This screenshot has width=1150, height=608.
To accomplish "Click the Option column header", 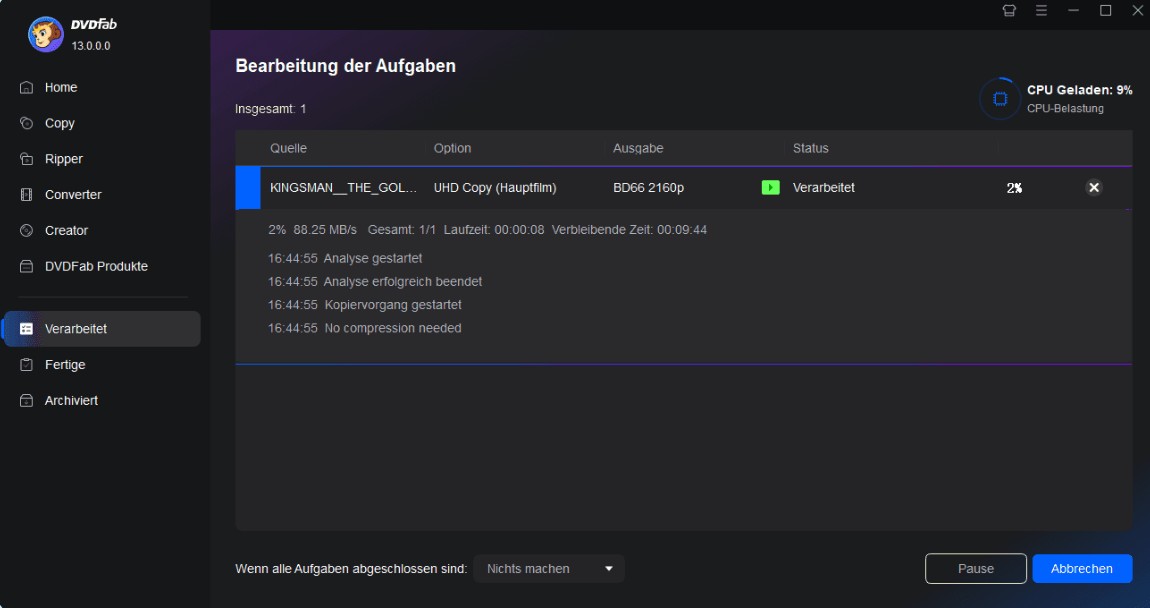I will [452, 148].
